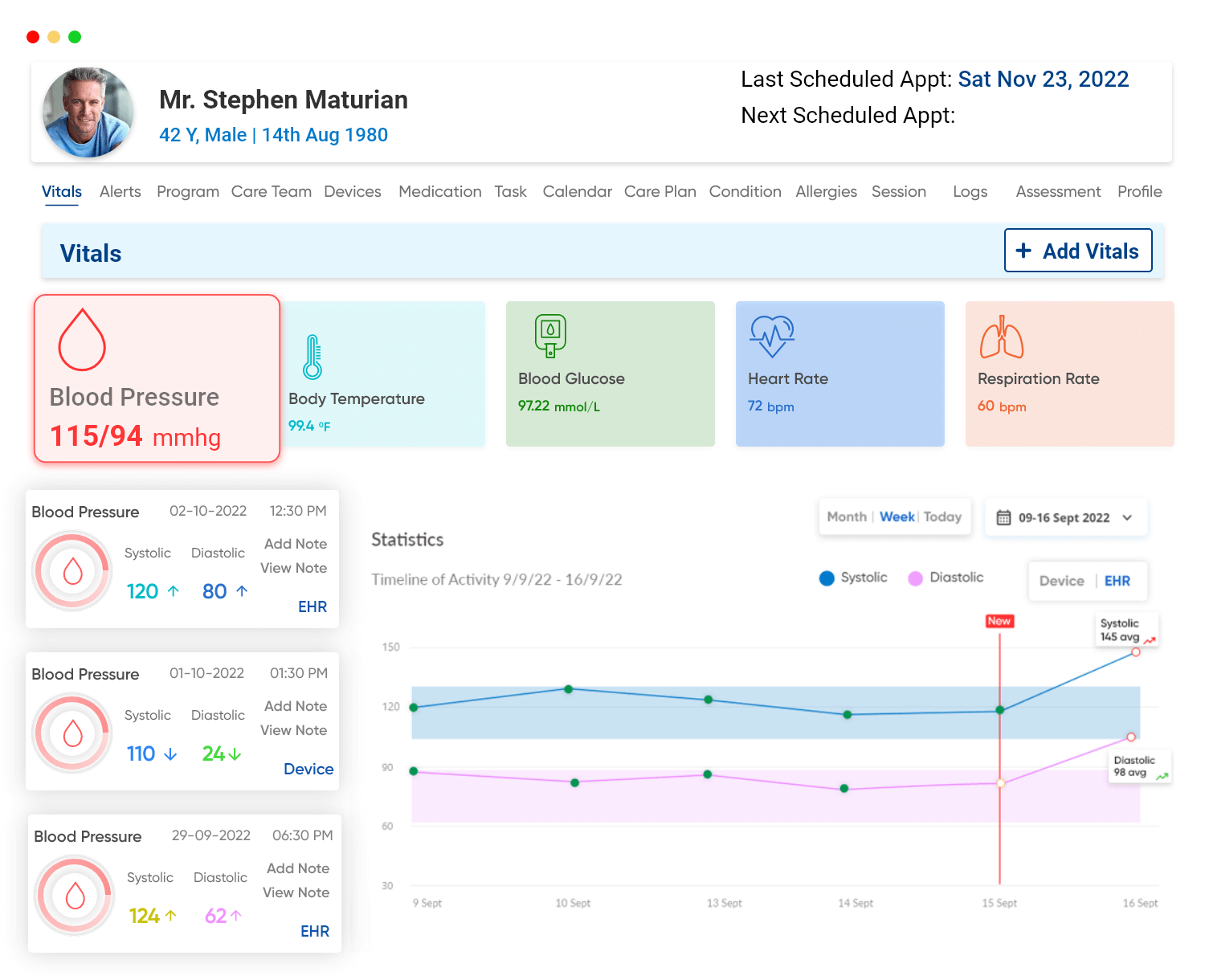This screenshot has width=1205, height=980.
Task: Click the Diastolic pink legend dot
Action: coord(915,578)
